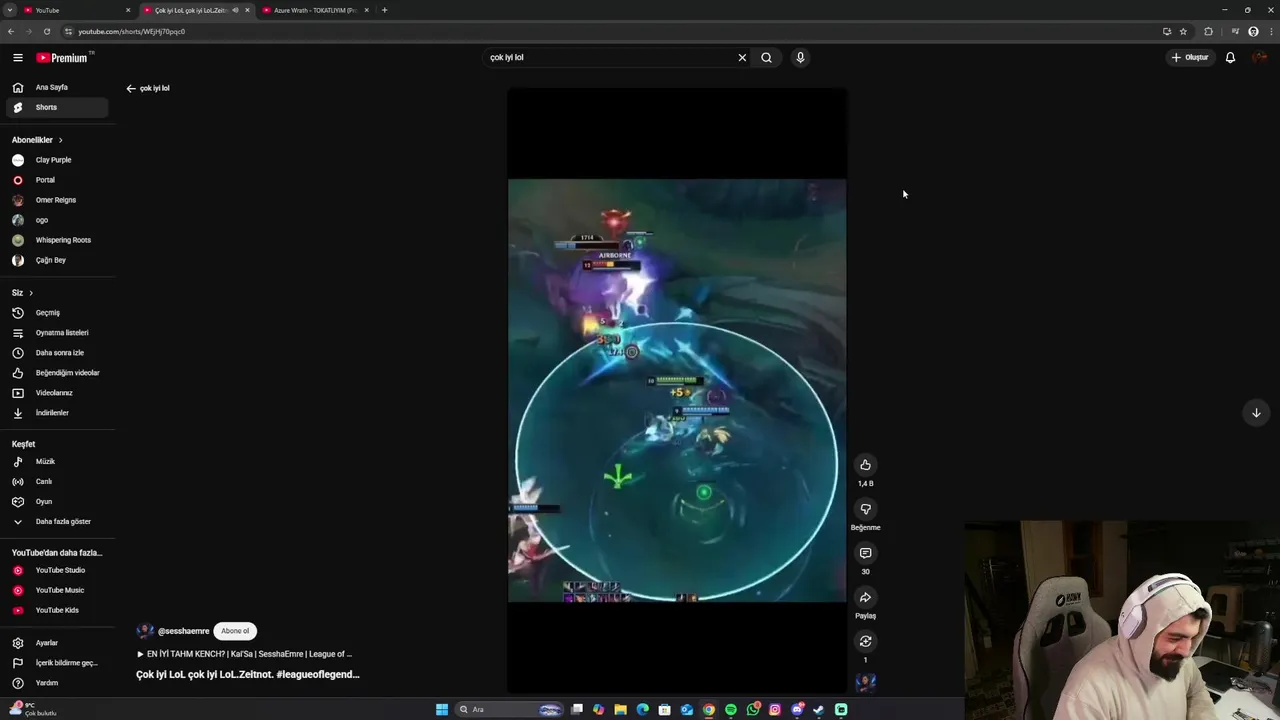Go to next short with down arrow

(x=1256, y=413)
